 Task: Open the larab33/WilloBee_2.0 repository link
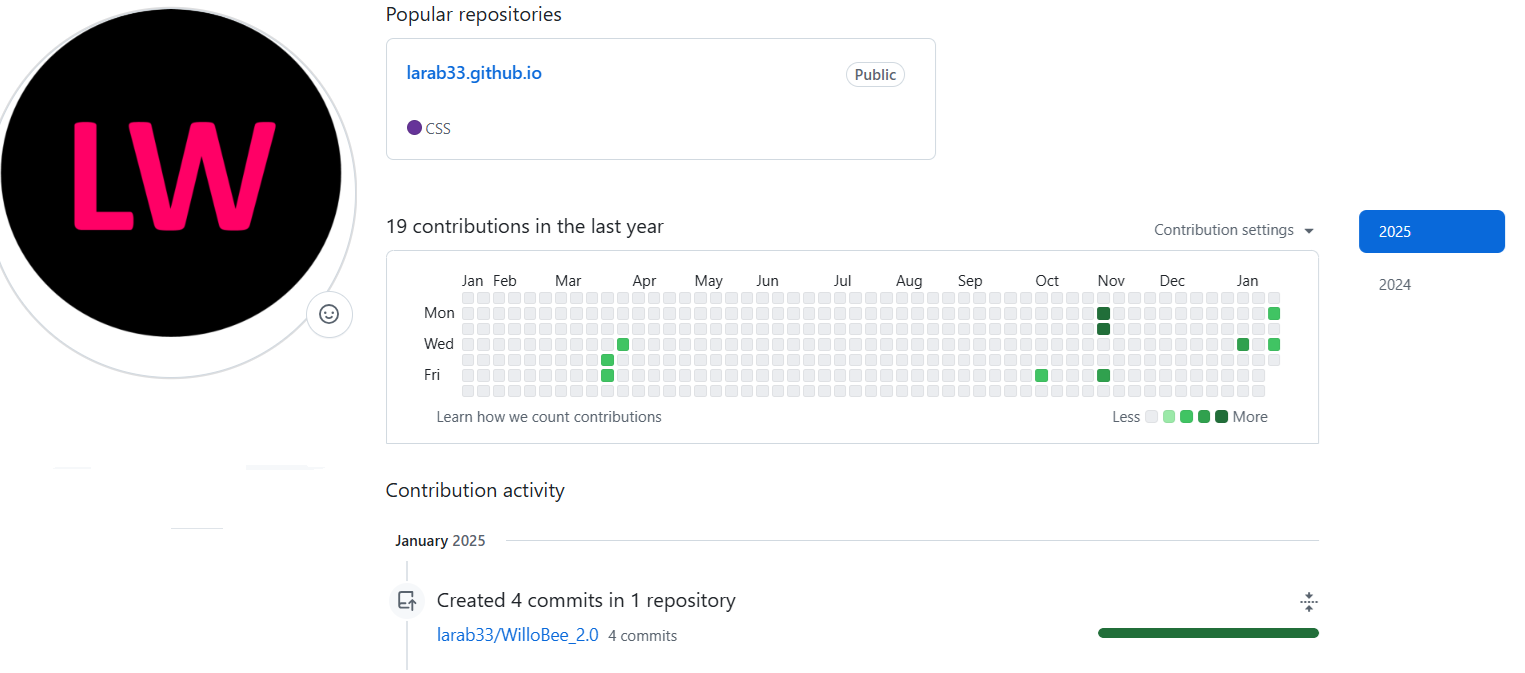click(x=517, y=635)
